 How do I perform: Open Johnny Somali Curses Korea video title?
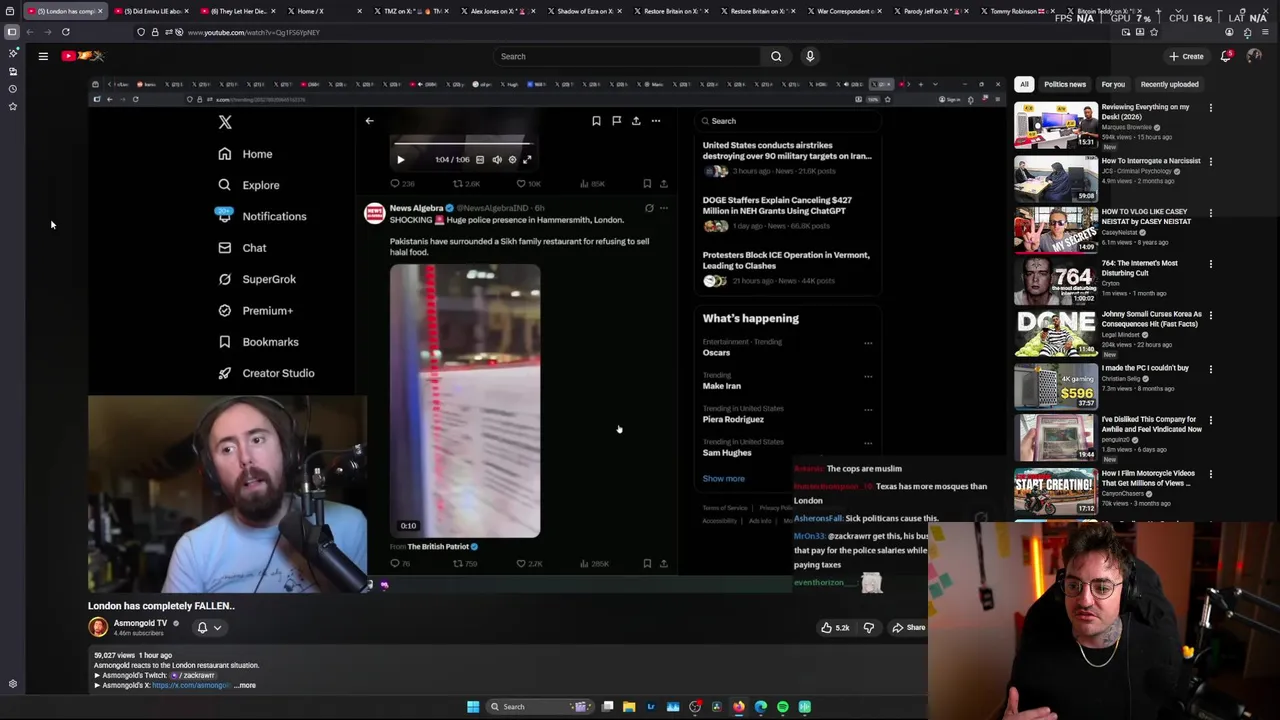(1151, 319)
